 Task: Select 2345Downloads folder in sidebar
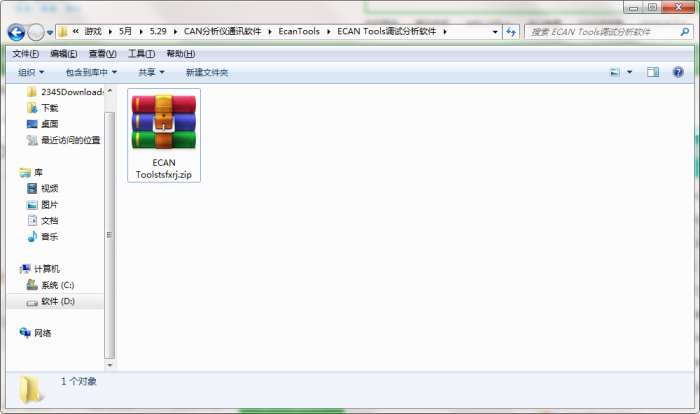[66, 92]
